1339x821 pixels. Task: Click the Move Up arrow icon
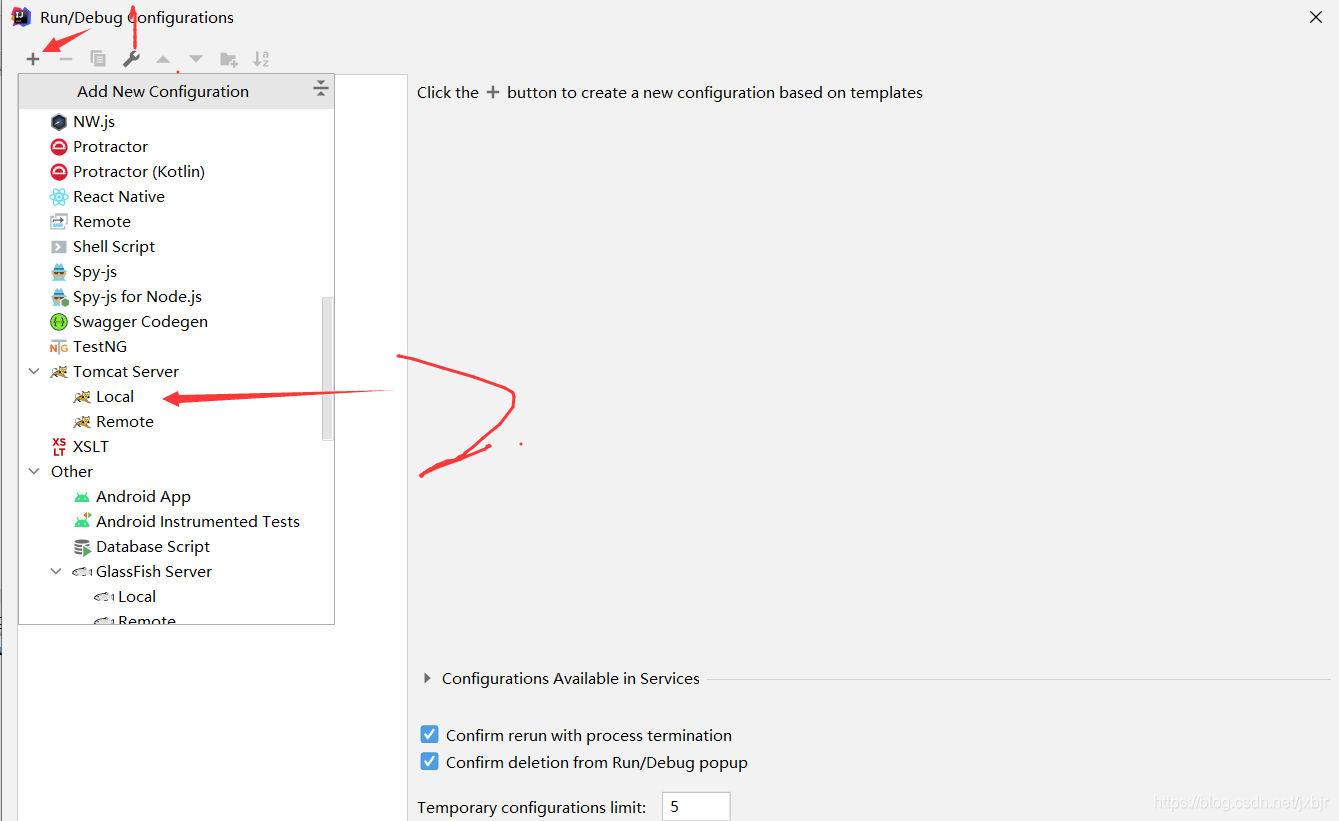[163, 59]
